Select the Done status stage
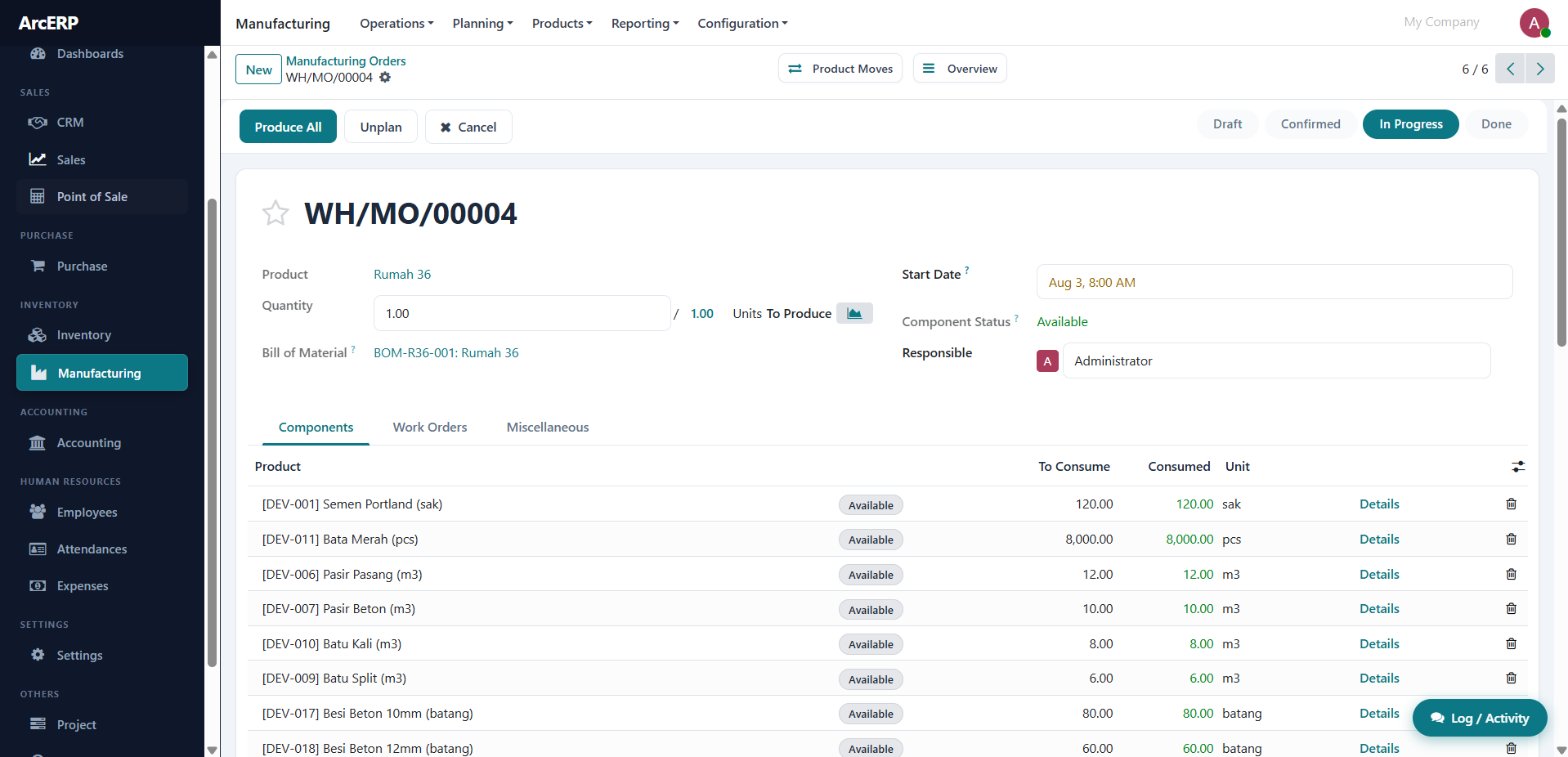The height and width of the screenshot is (757, 1568). point(1496,124)
